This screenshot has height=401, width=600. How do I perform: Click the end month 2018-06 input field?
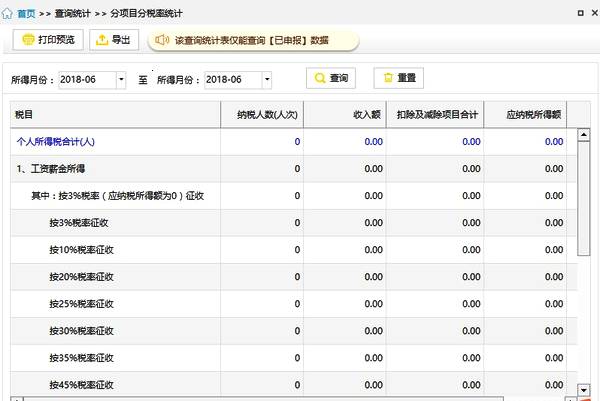click(231, 79)
